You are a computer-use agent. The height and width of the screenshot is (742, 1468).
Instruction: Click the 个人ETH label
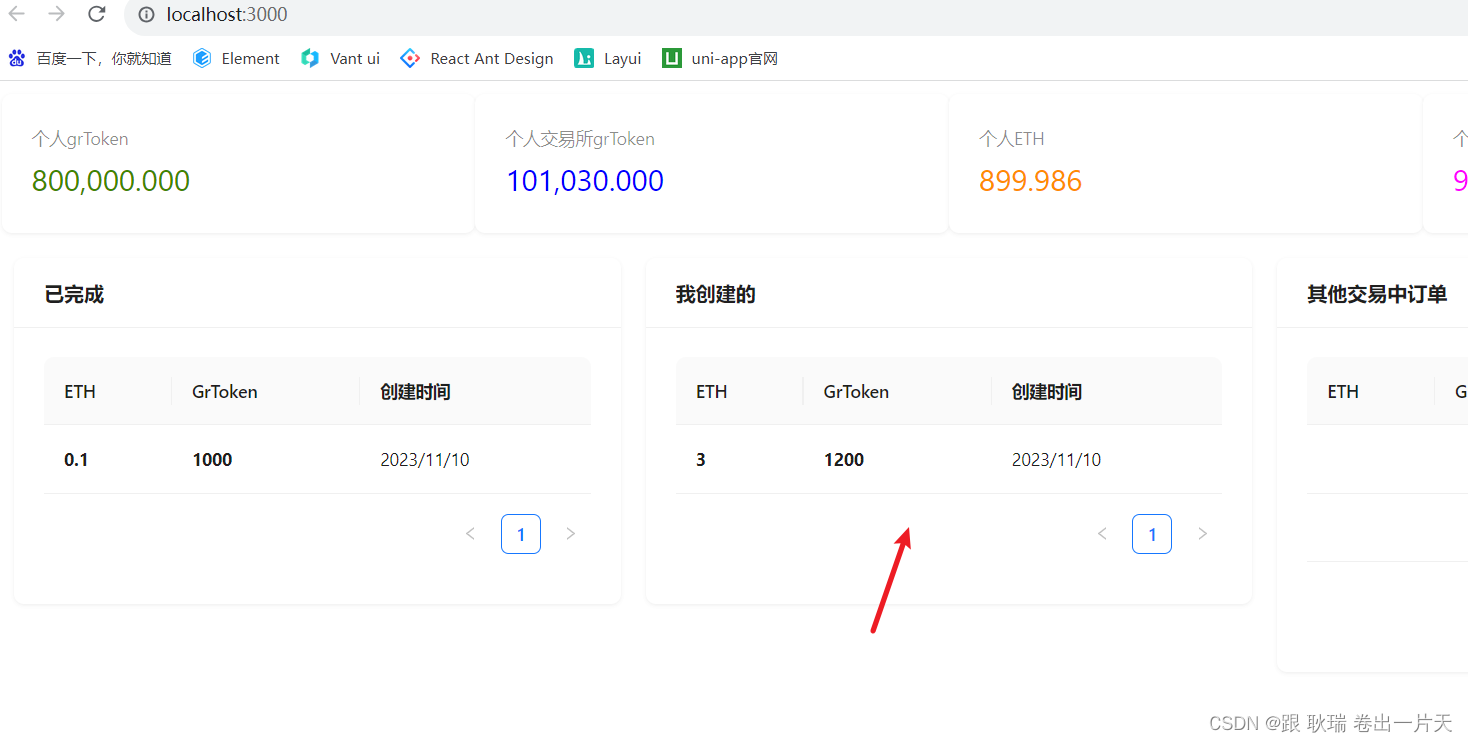1012,139
